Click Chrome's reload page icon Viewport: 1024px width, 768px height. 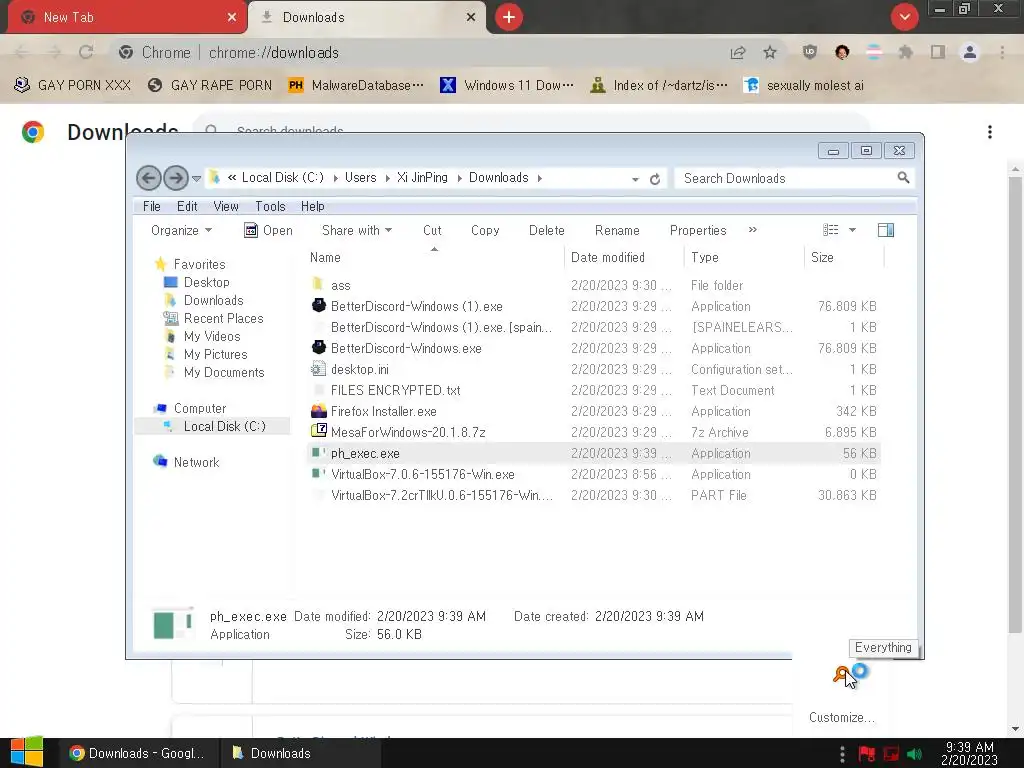[x=86, y=52]
